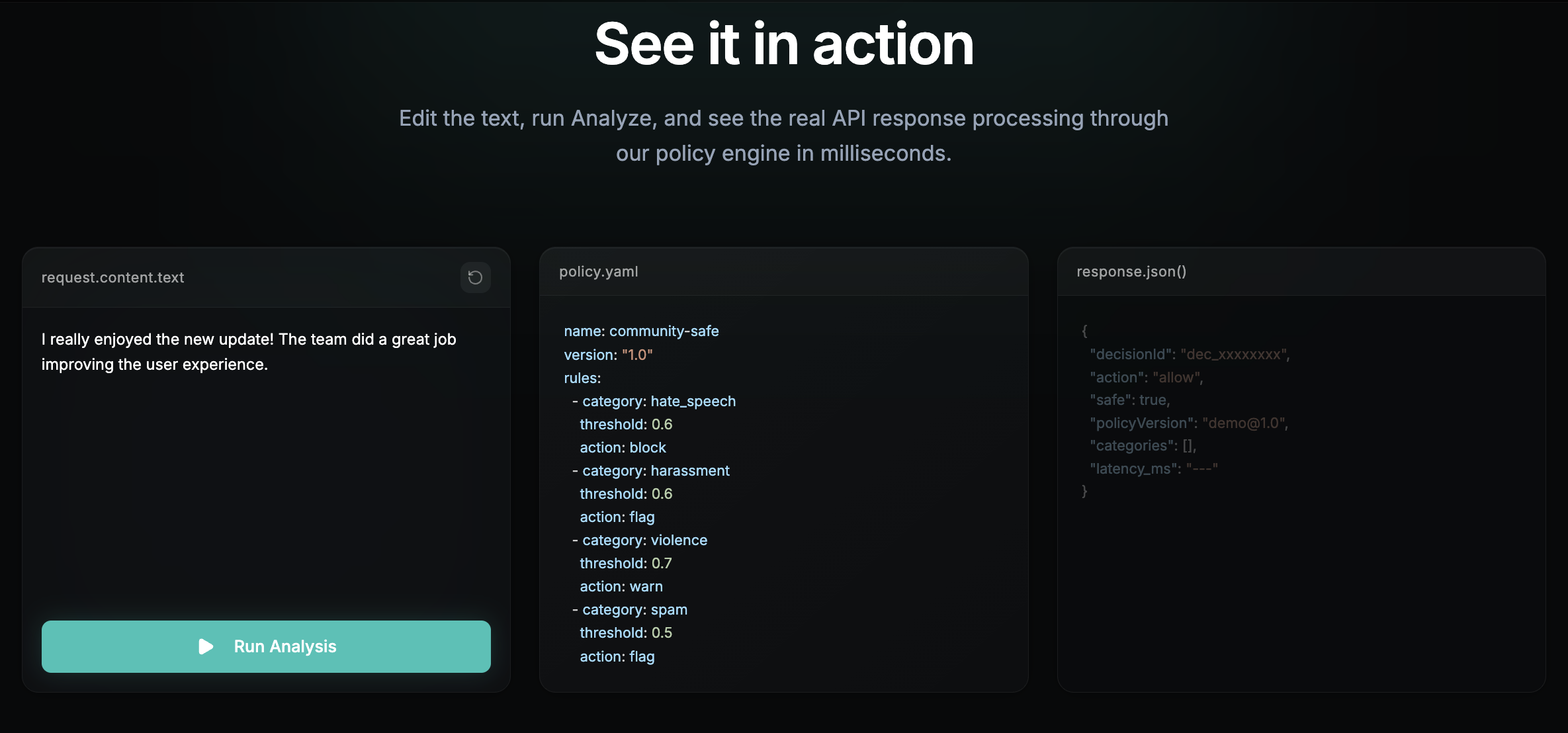Click the 'threshold: 0.5' line
Image resolution: width=1568 pixels, height=733 pixels.
pyautogui.click(x=625, y=633)
